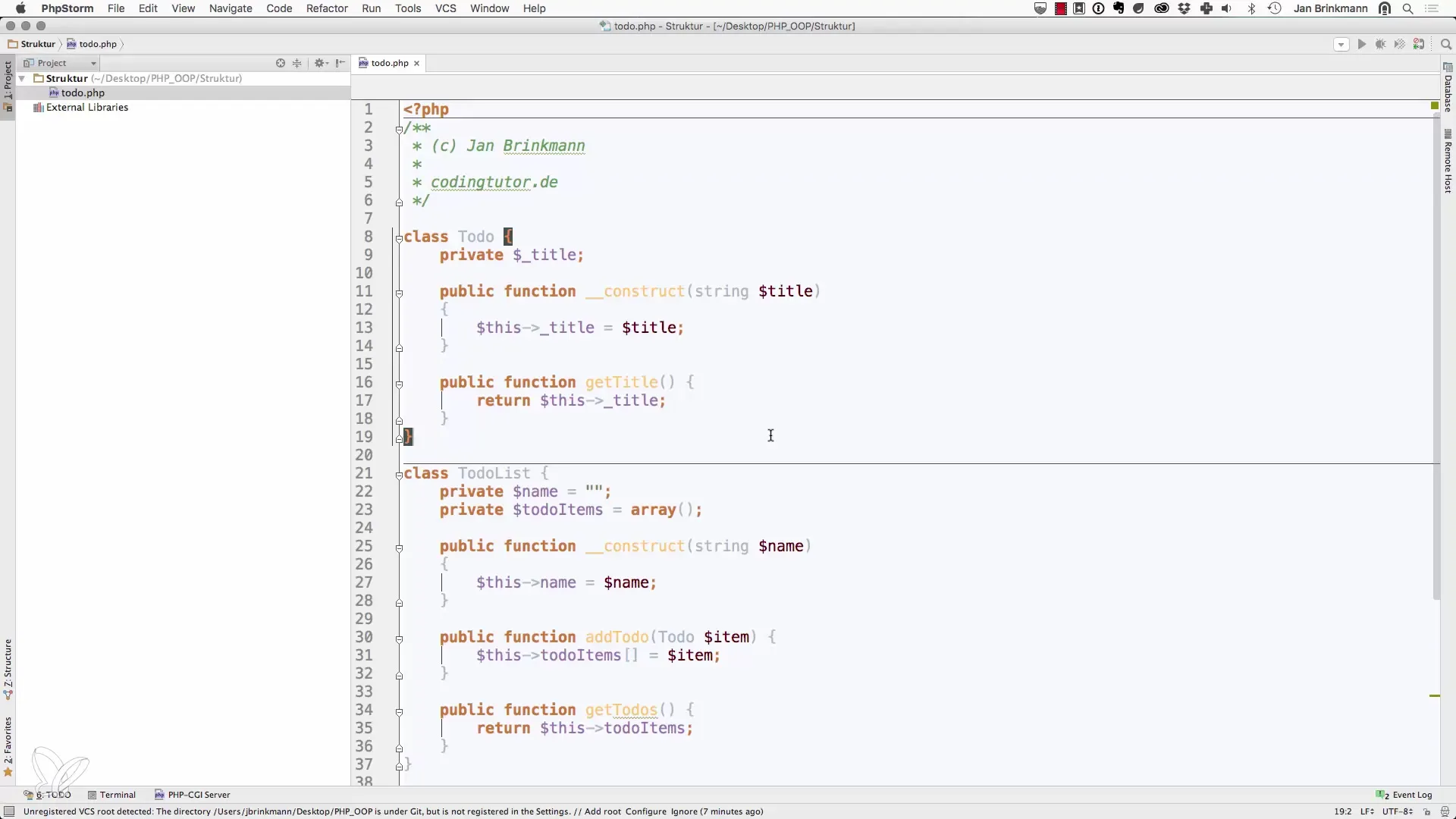Click the Bluetooth menu bar icon
This screenshot has width=1456, height=819.
[1252, 8]
